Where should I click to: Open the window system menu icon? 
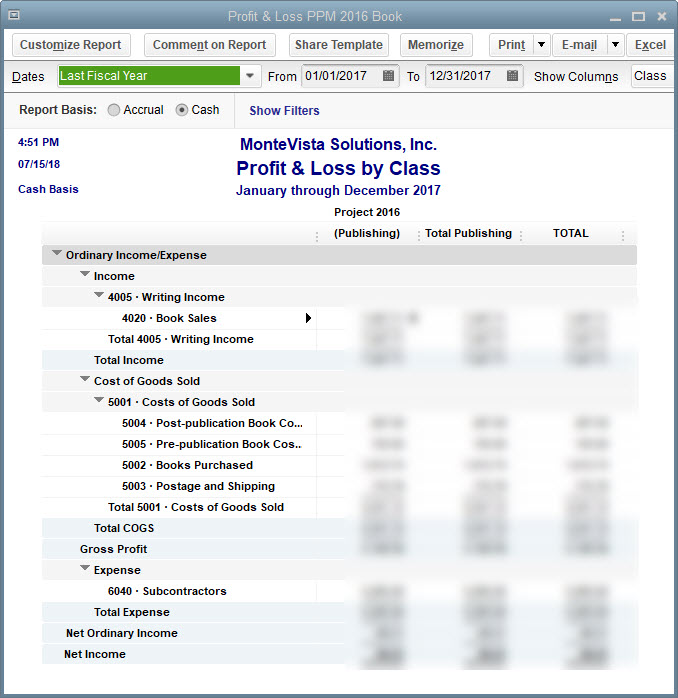tap(14, 16)
